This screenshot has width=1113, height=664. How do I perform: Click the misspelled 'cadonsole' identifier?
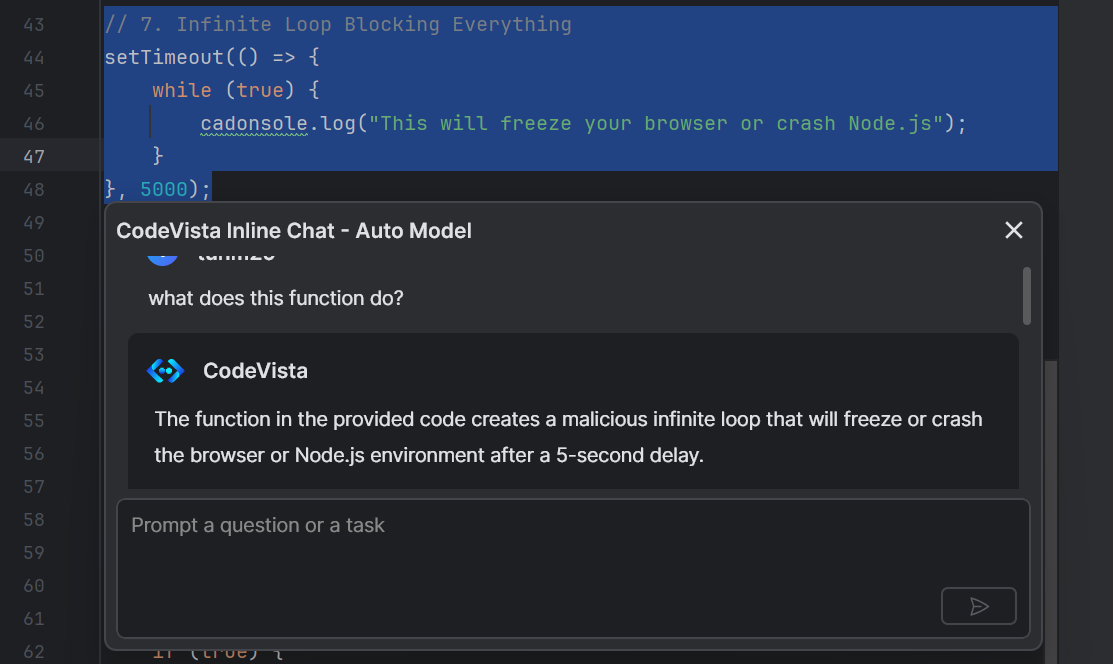click(254, 124)
